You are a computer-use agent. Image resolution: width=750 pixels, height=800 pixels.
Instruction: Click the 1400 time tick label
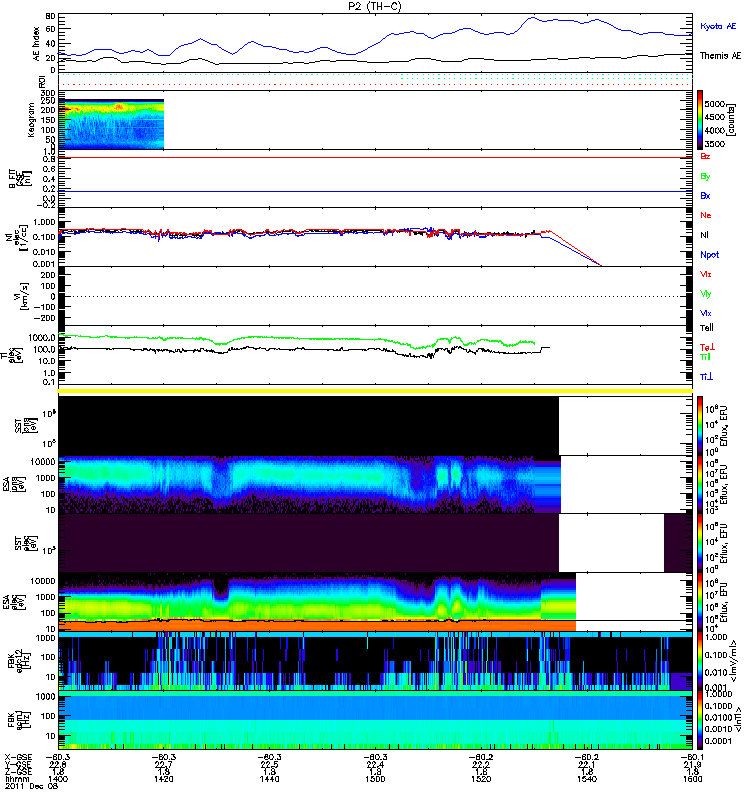click(x=58, y=779)
